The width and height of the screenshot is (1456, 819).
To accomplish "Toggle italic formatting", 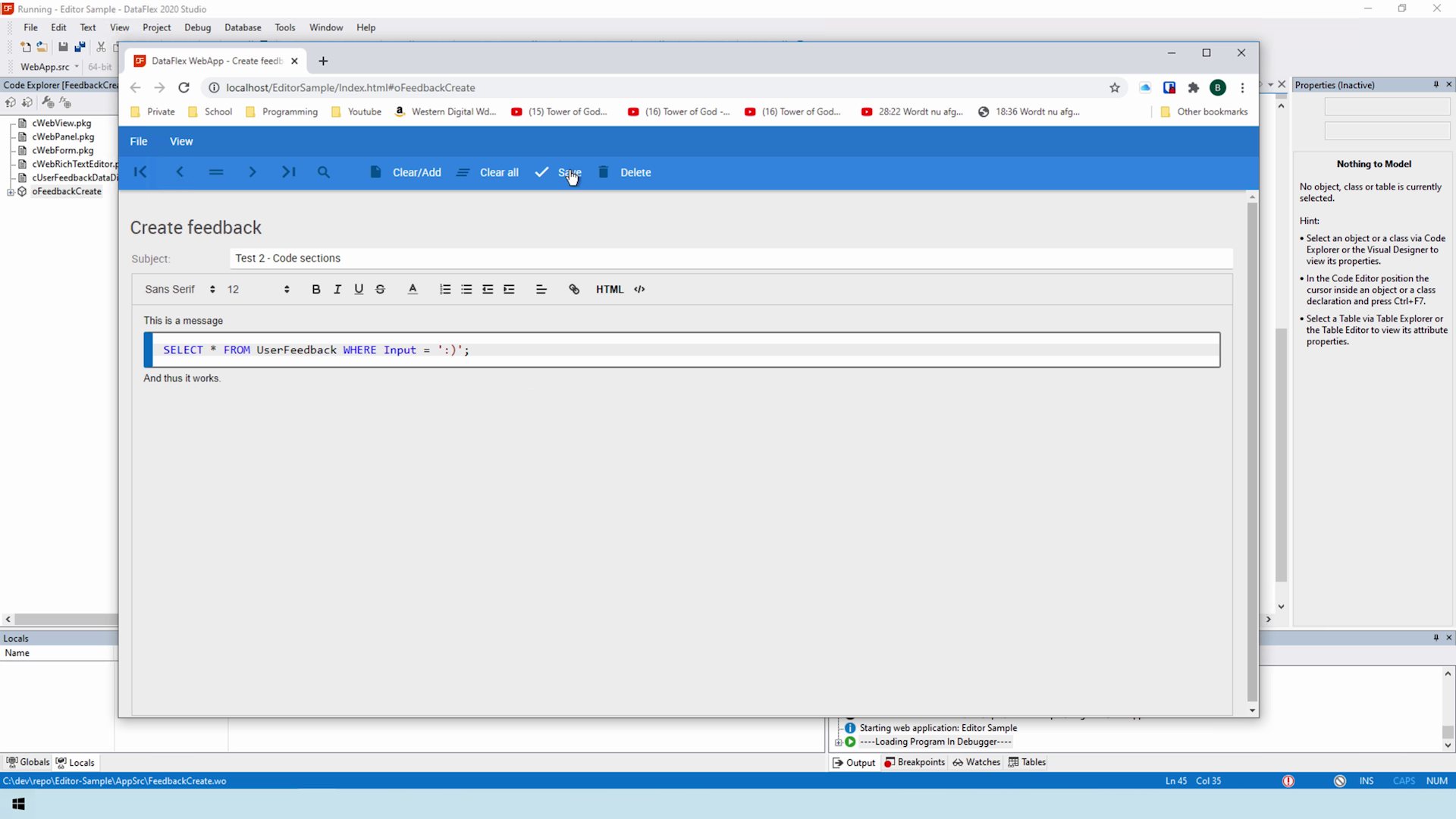I will 337,289.
